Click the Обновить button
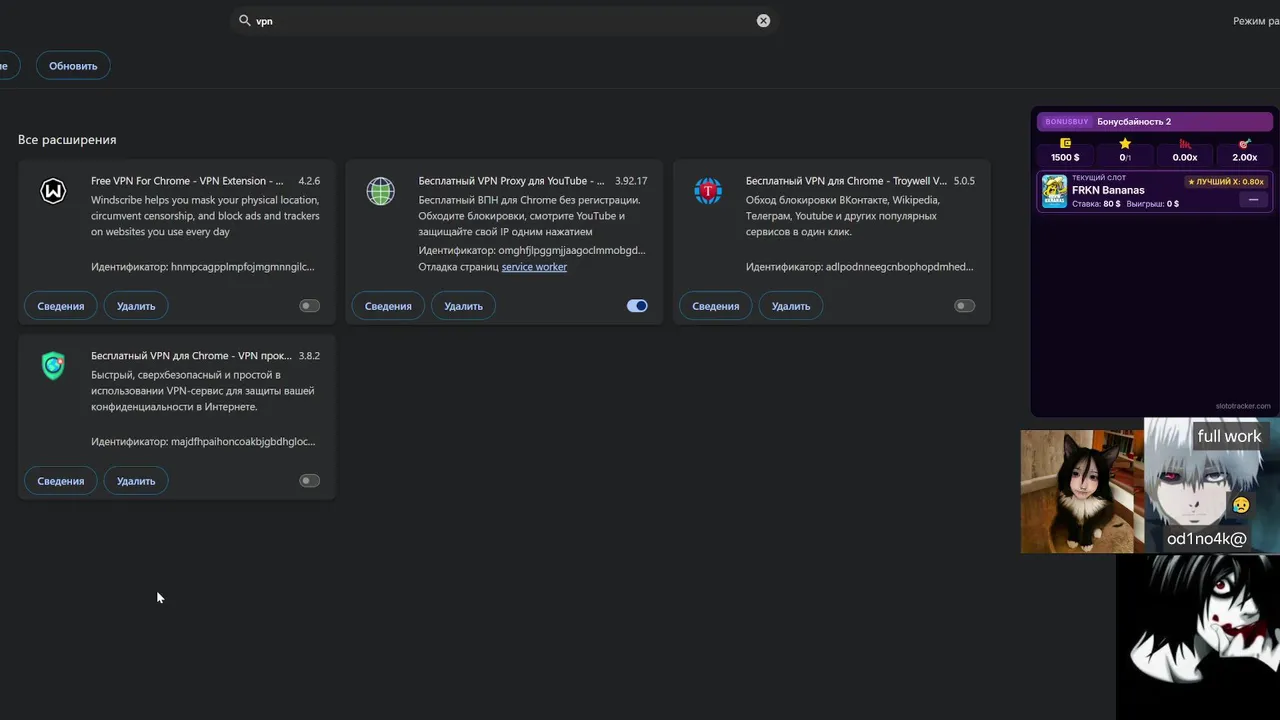The width and height of the screenshot is (1280, 720). click(x=73, y=66)
